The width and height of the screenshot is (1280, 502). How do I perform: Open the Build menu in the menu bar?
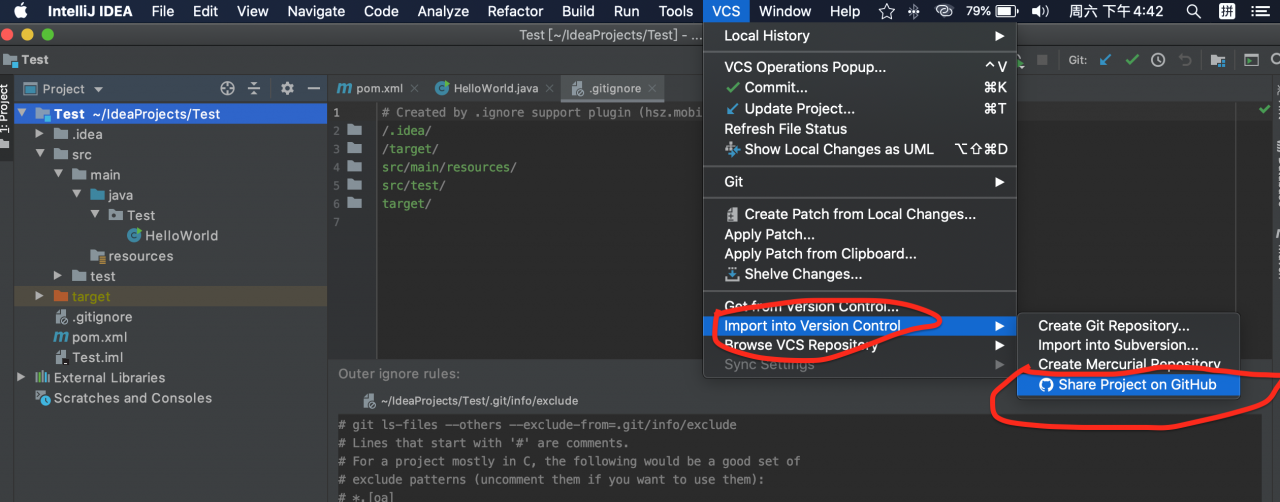coord(579,11)
